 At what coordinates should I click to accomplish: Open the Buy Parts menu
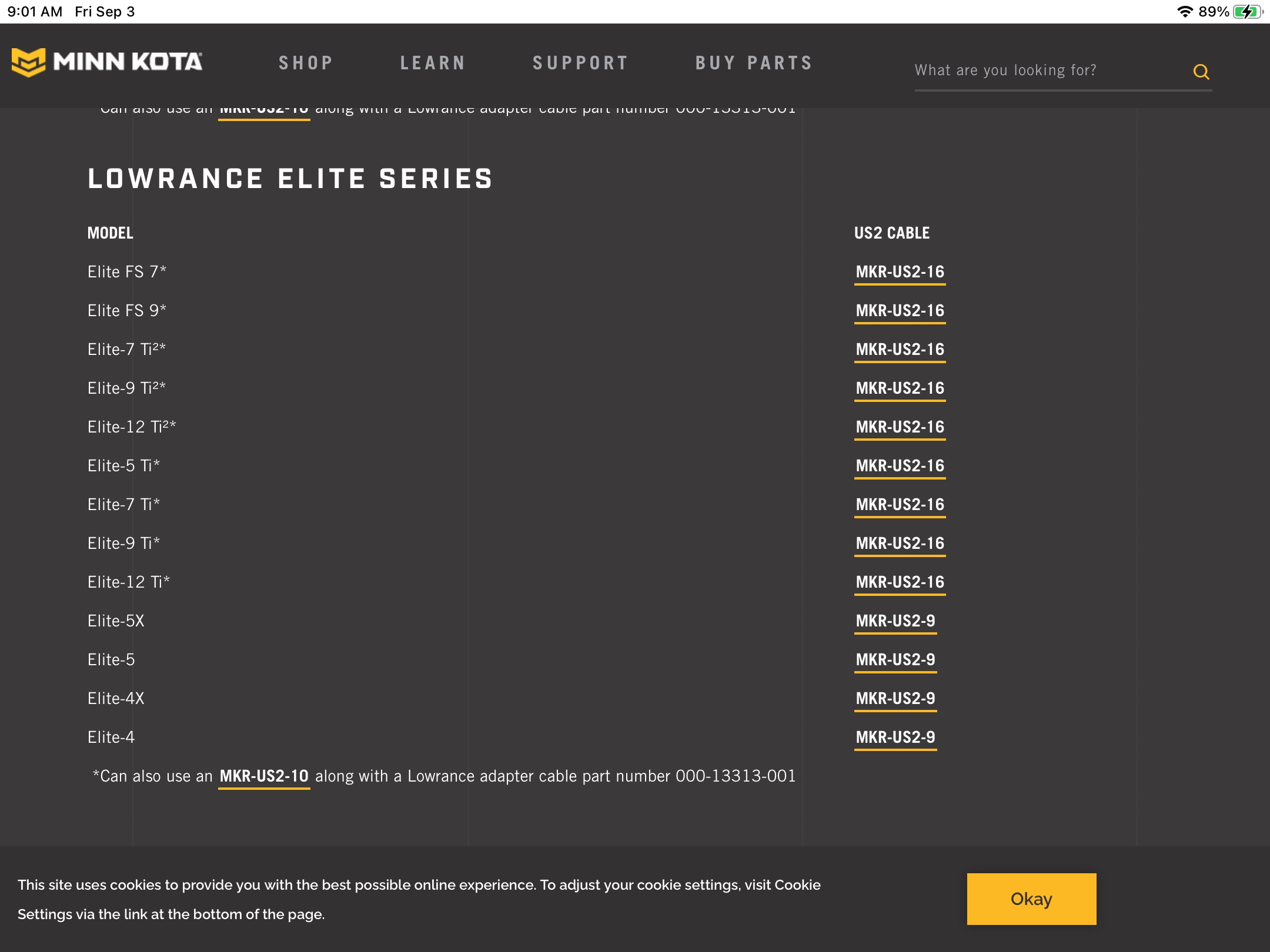754,63
